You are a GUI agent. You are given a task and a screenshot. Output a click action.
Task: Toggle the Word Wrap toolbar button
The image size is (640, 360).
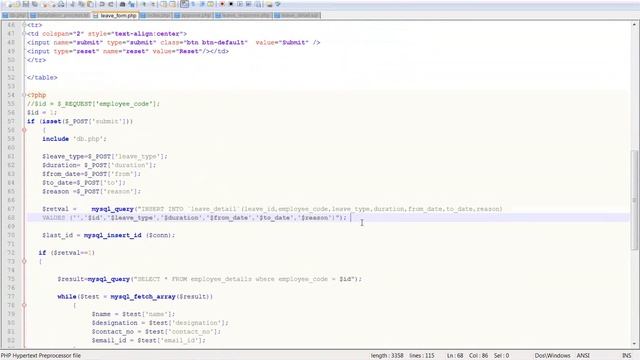point(184,4)
